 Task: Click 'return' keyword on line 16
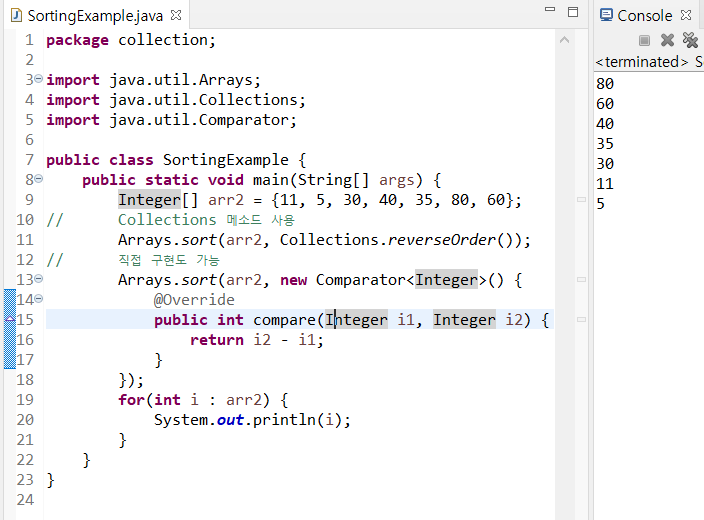217,340
